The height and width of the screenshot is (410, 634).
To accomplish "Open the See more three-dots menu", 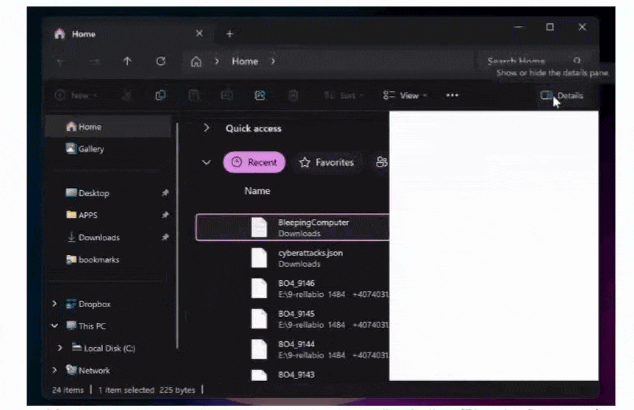I will 452,96.
